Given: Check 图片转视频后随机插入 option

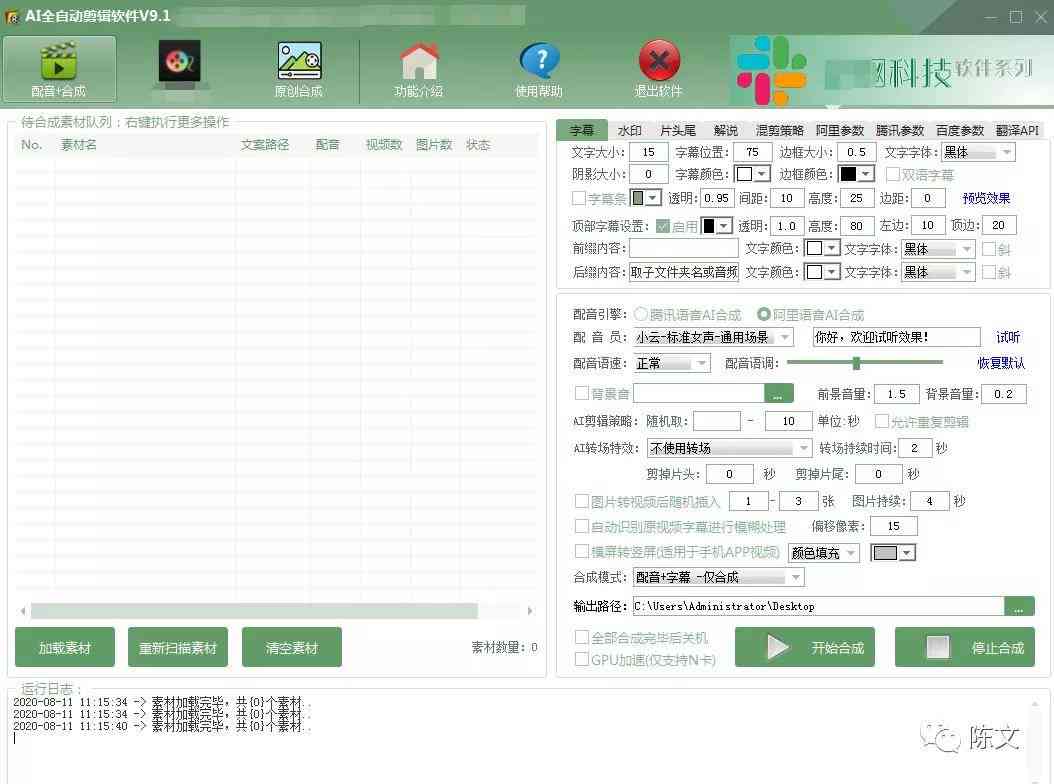Looking at the screenshot, I should pos(581,501).
